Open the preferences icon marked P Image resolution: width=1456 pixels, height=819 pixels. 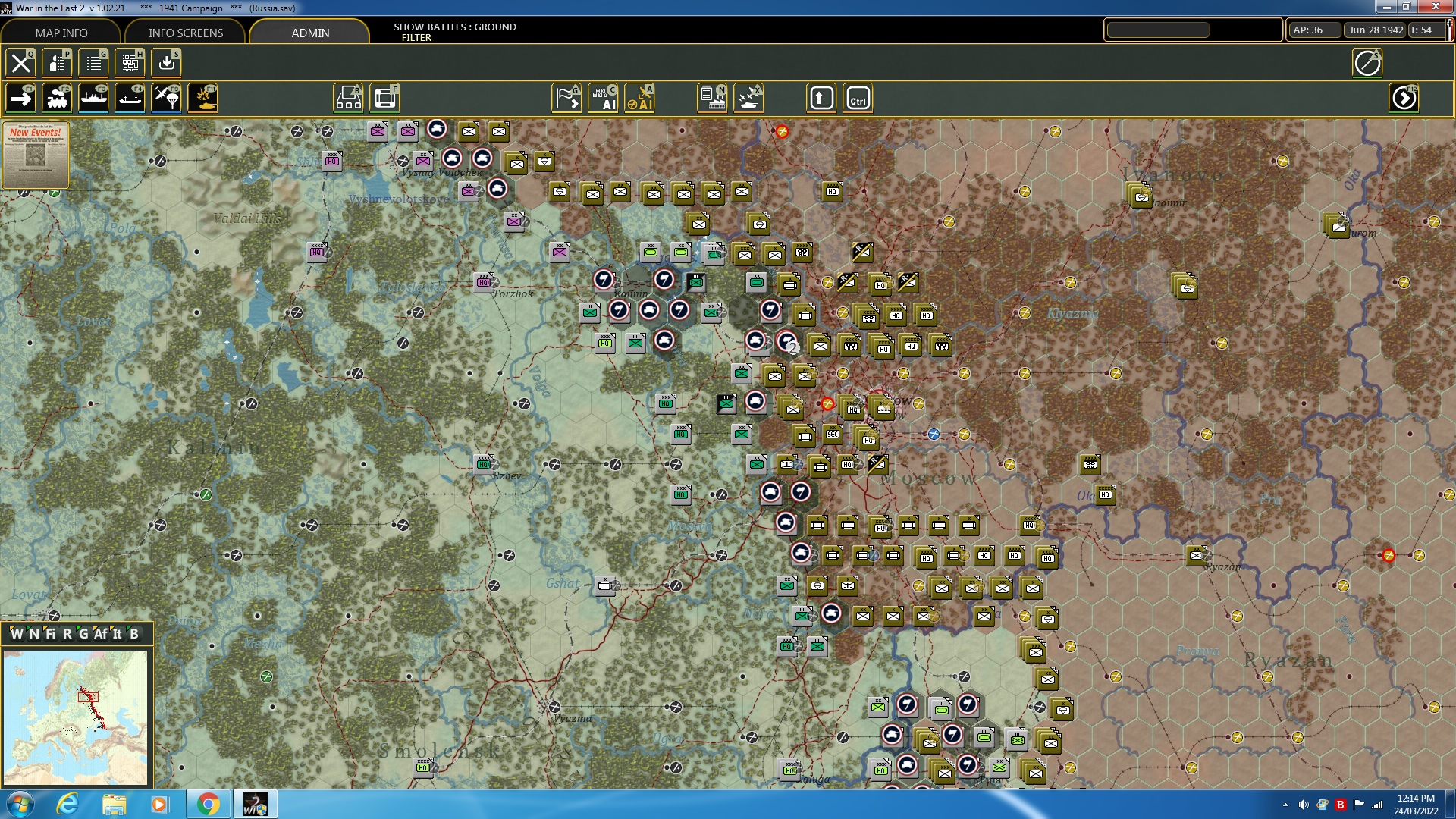[x=57, y=63]
